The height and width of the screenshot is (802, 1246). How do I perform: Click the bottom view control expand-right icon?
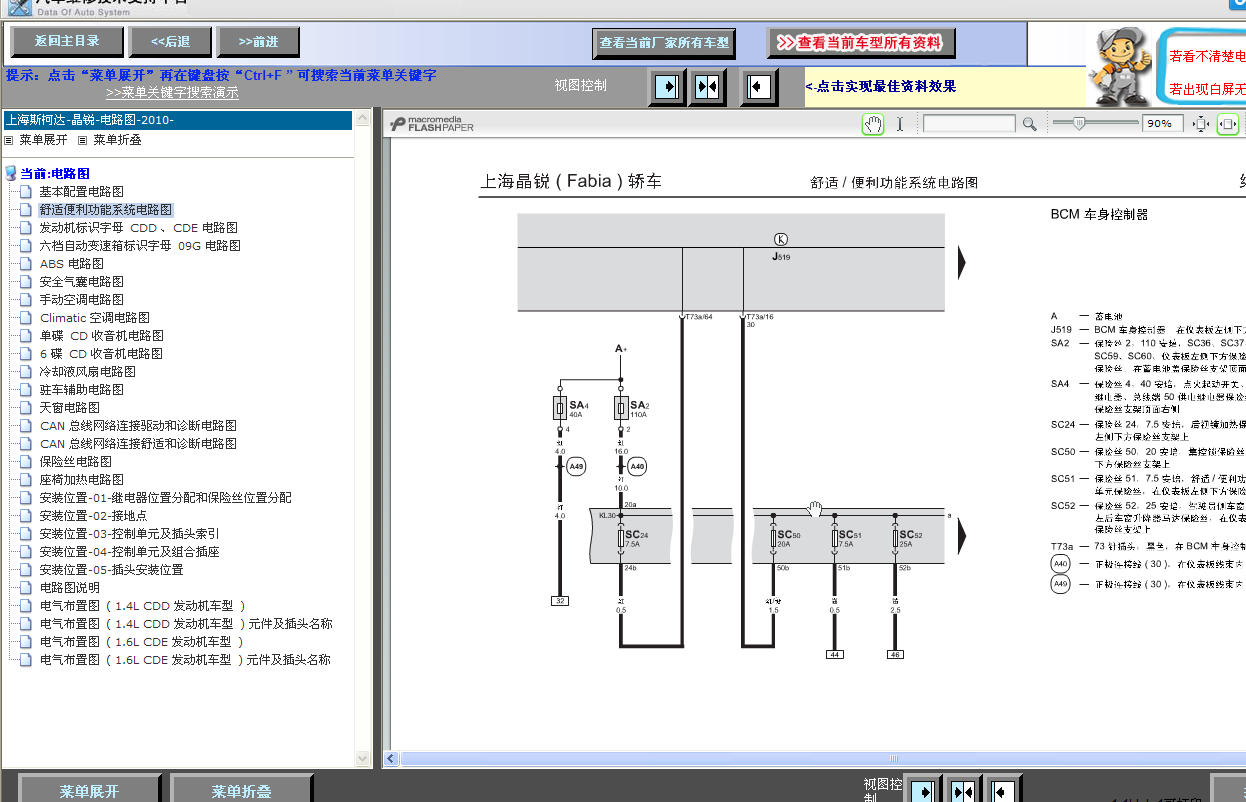point(924,790)
